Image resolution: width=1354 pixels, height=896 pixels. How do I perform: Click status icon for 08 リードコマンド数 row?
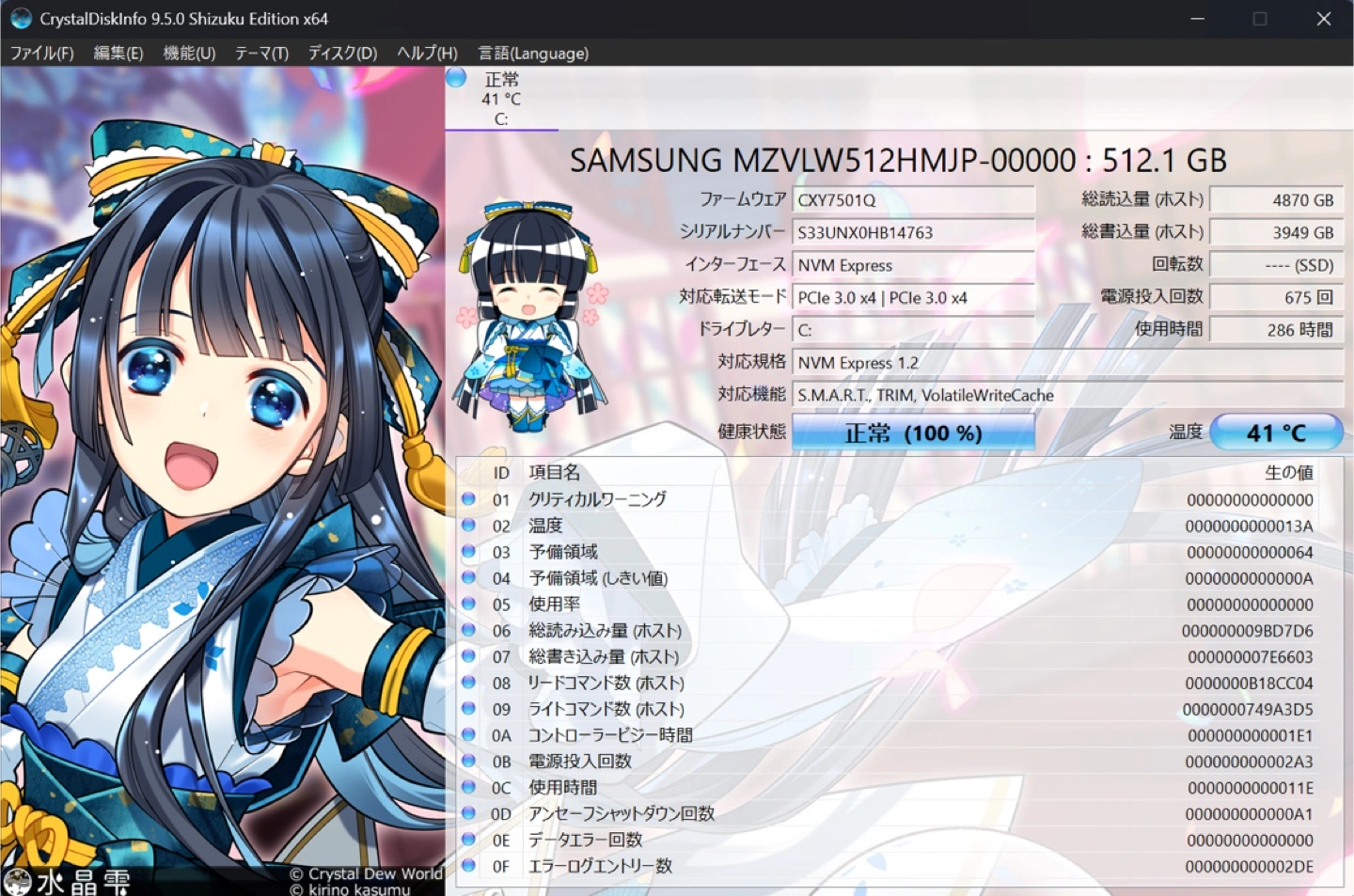[x=468, y=683]
